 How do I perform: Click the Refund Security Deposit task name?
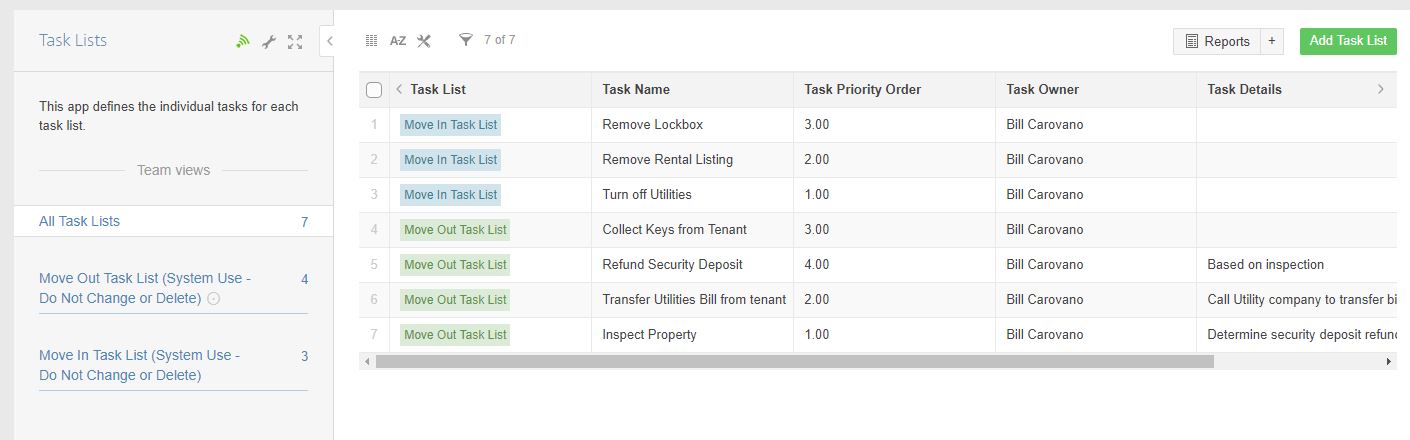pyautogui.click(x=672, y=265)
